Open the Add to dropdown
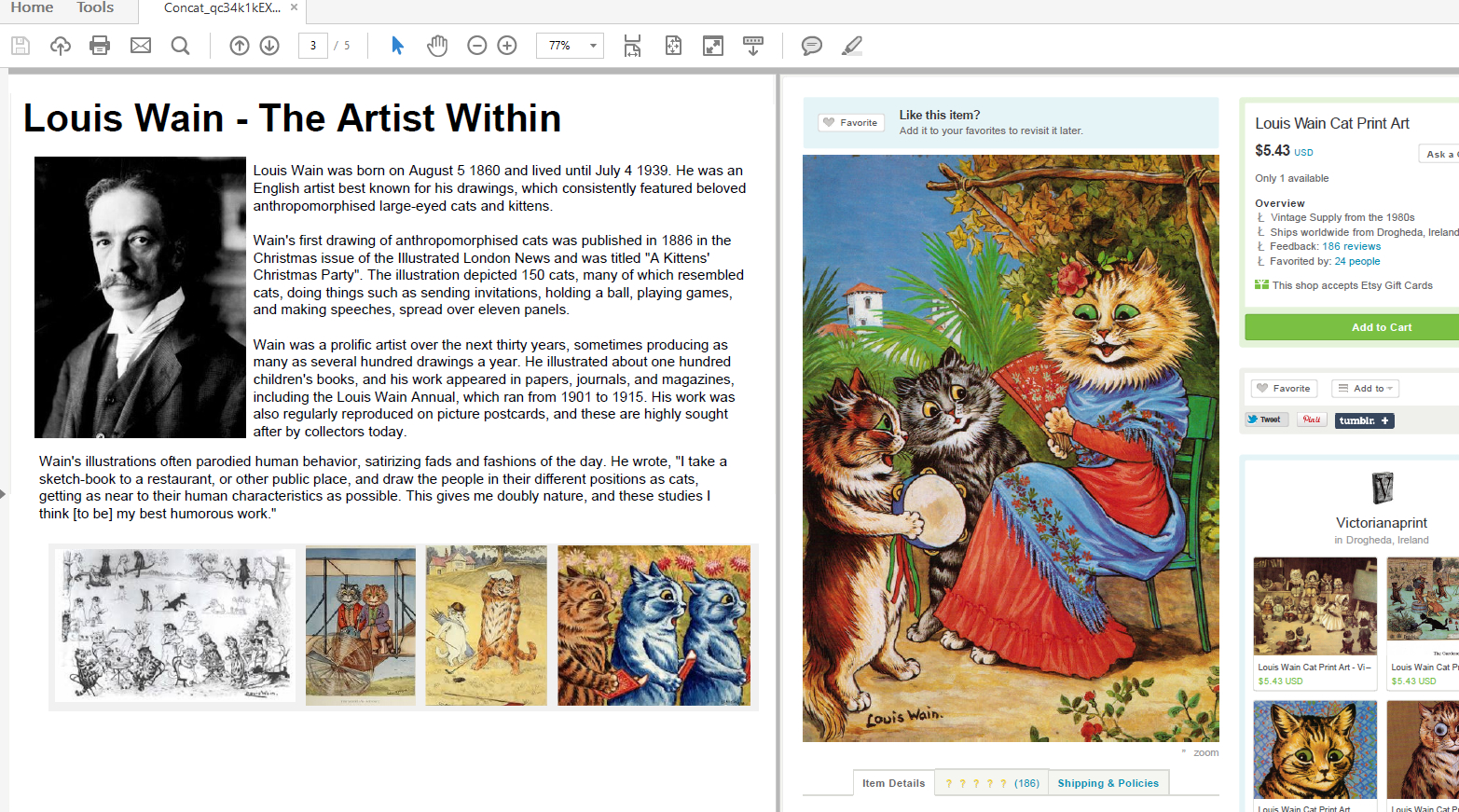The width and height of the screenshot is (1459, 812). coord(1365,388)
